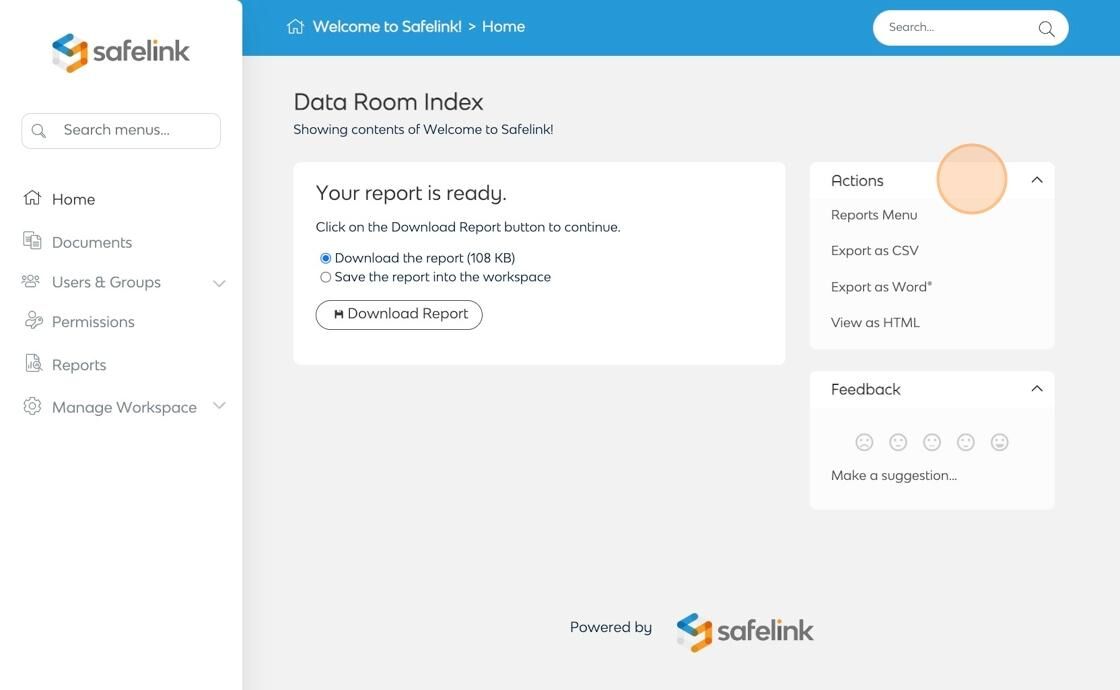
Task: Select Save the report into the workspace
Action: [326, 277]
